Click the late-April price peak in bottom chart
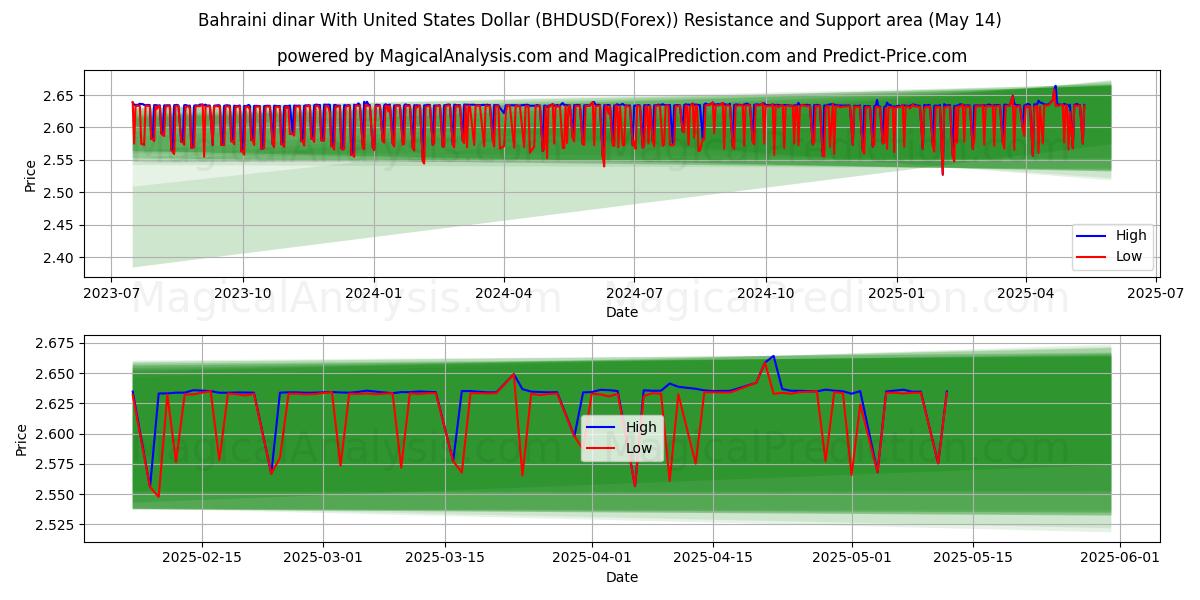The height and width of the screenshot is (600, 1200). (x=773, y=356)
